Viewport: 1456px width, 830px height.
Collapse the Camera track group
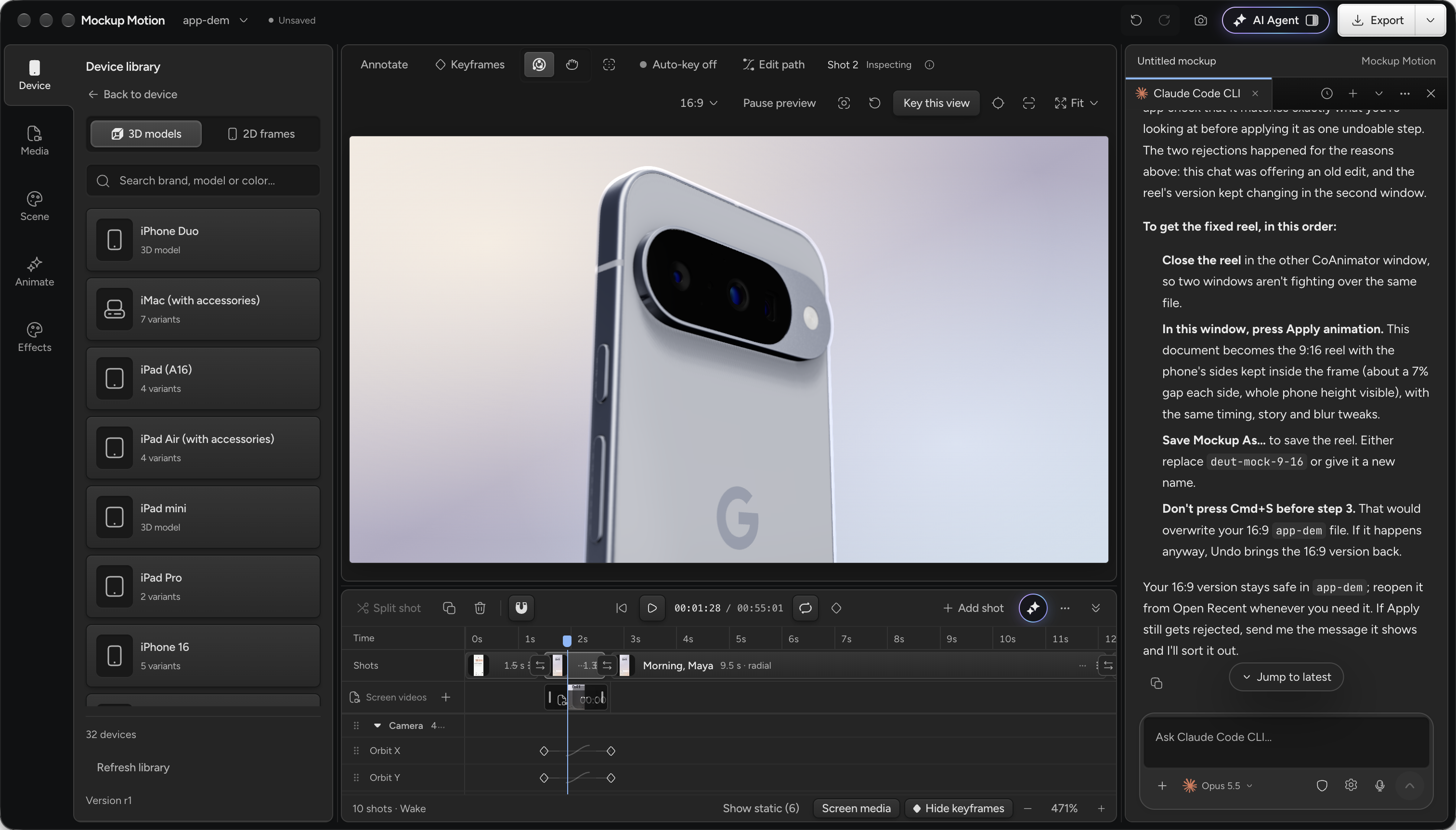(x=377, y=726)
